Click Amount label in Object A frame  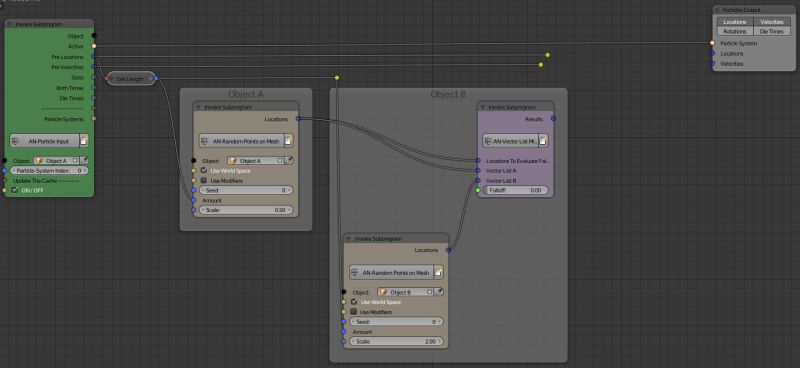212,200
